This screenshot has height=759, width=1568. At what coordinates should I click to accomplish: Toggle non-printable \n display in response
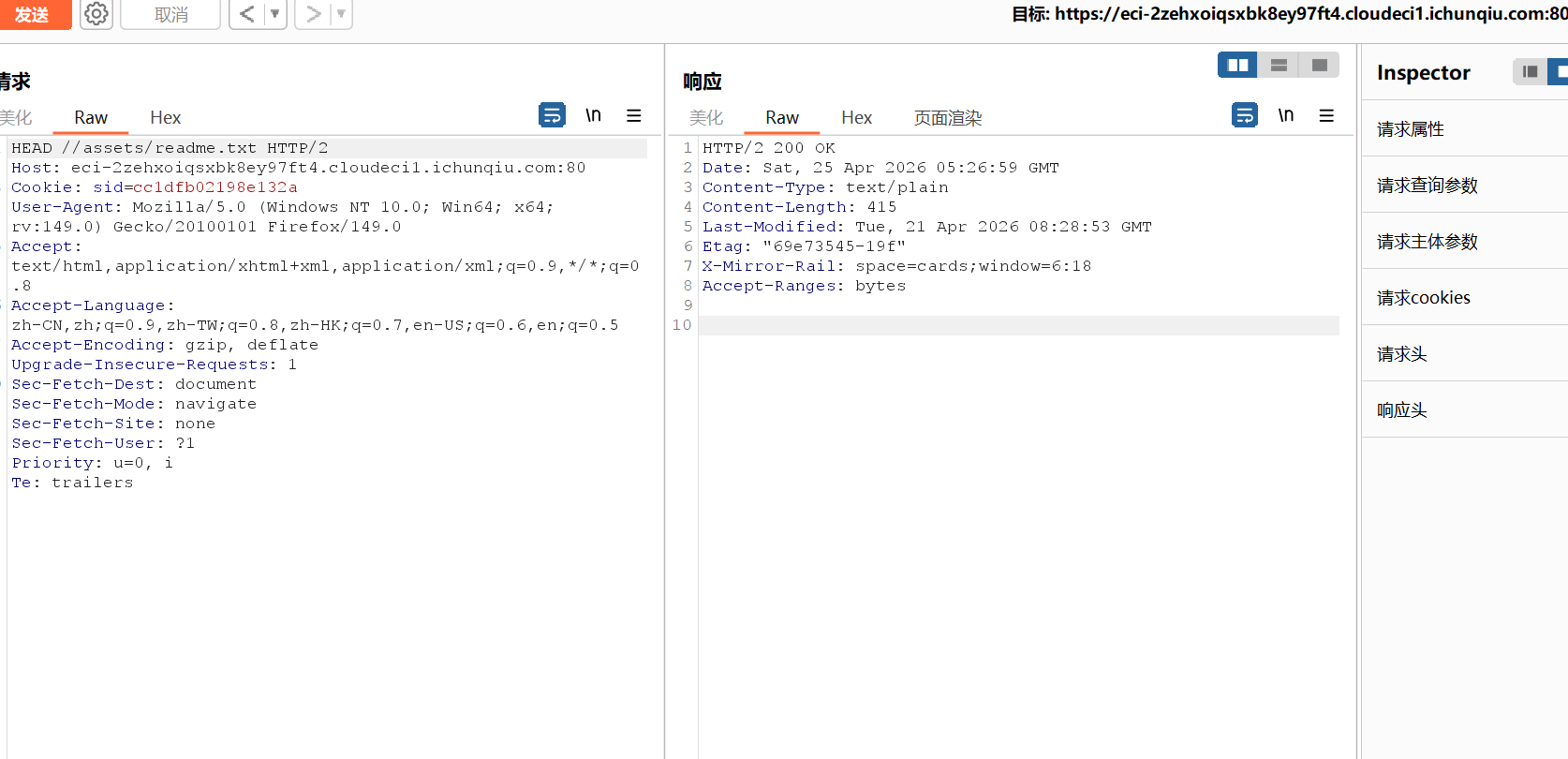[x=1286, y=115]
